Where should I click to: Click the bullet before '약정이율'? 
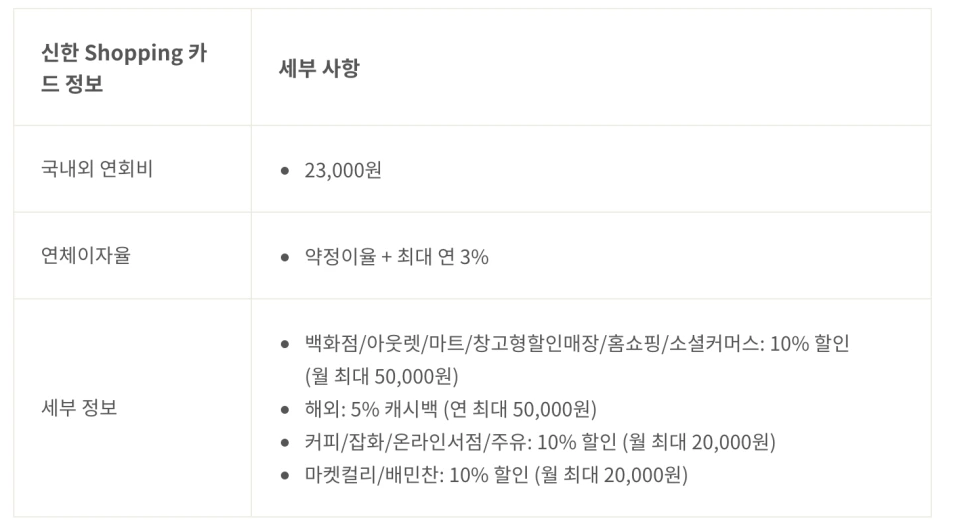click(285, 257)
